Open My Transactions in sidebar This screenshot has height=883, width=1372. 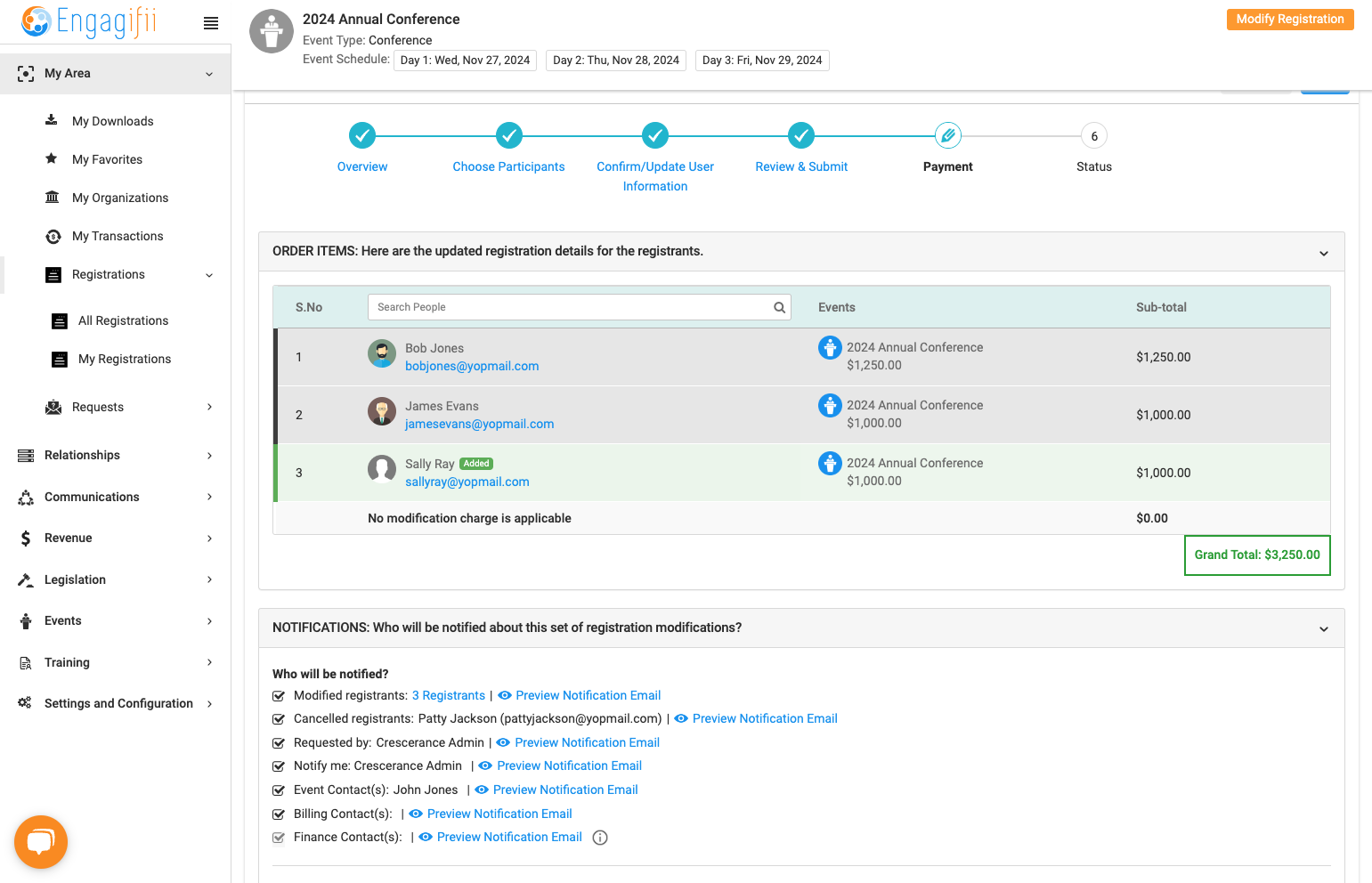point(118,236)
